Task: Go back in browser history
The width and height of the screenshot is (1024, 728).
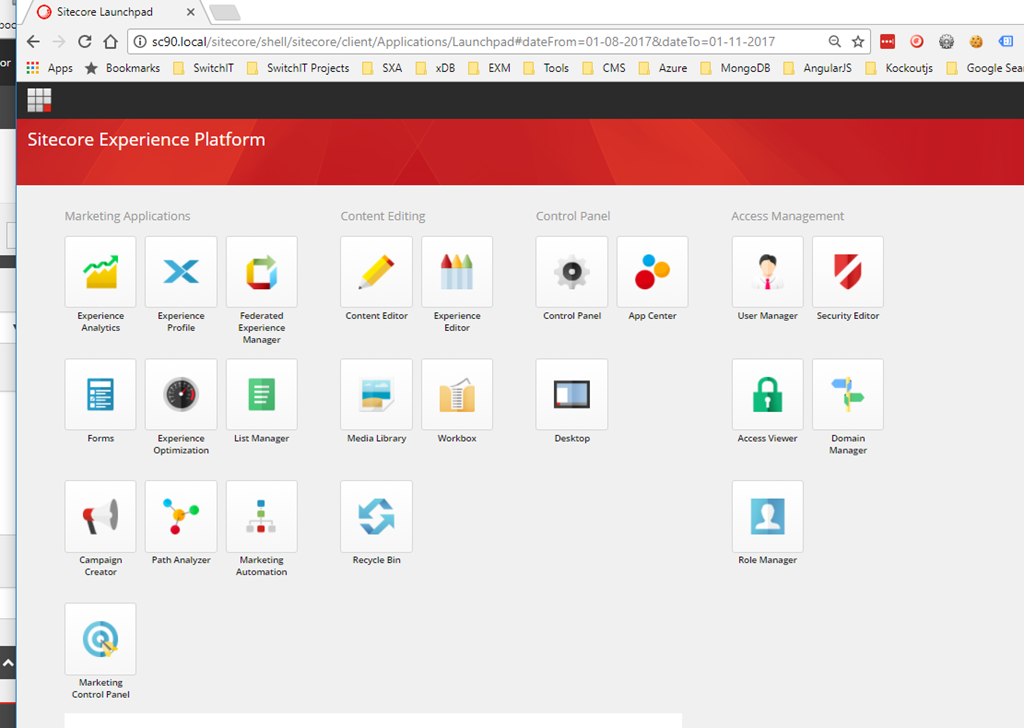Action: pyautogui.click(x=33, y=42)
